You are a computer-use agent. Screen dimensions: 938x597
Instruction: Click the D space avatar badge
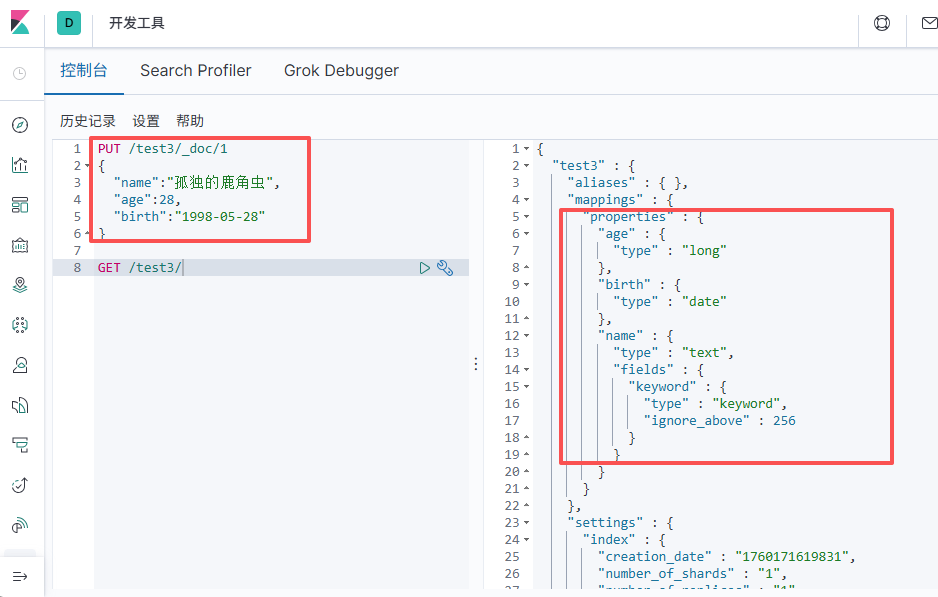69,23
